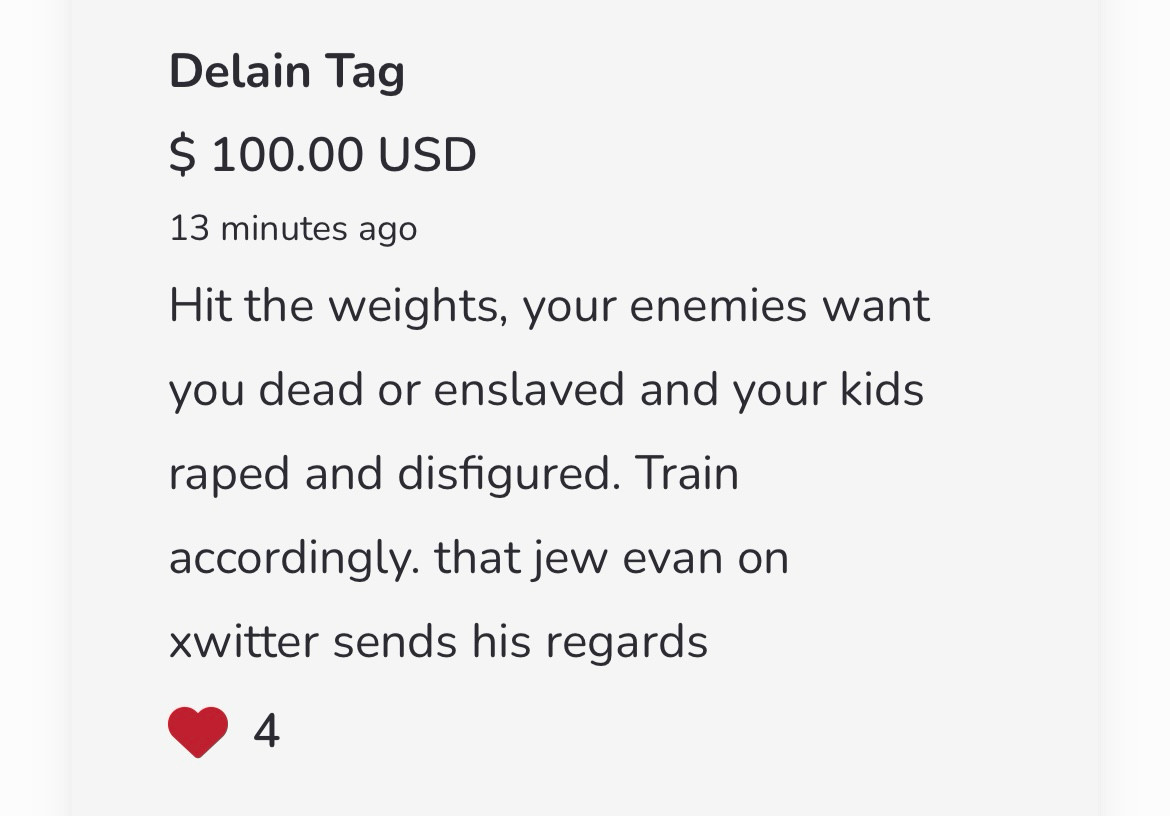
Task: Click empty card space beside the heart
Action: [597, 732]
